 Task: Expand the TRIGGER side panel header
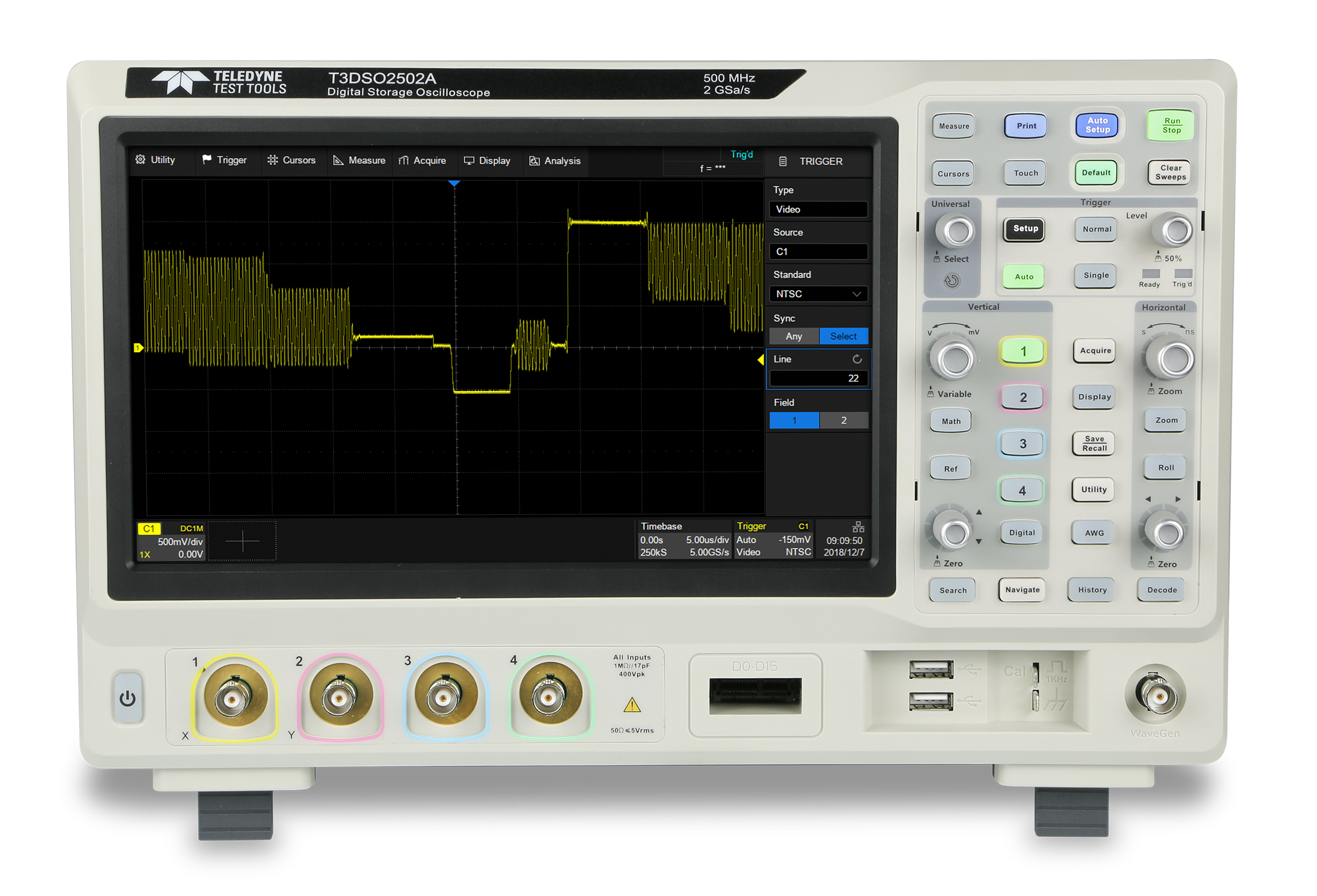coord(820,161)
